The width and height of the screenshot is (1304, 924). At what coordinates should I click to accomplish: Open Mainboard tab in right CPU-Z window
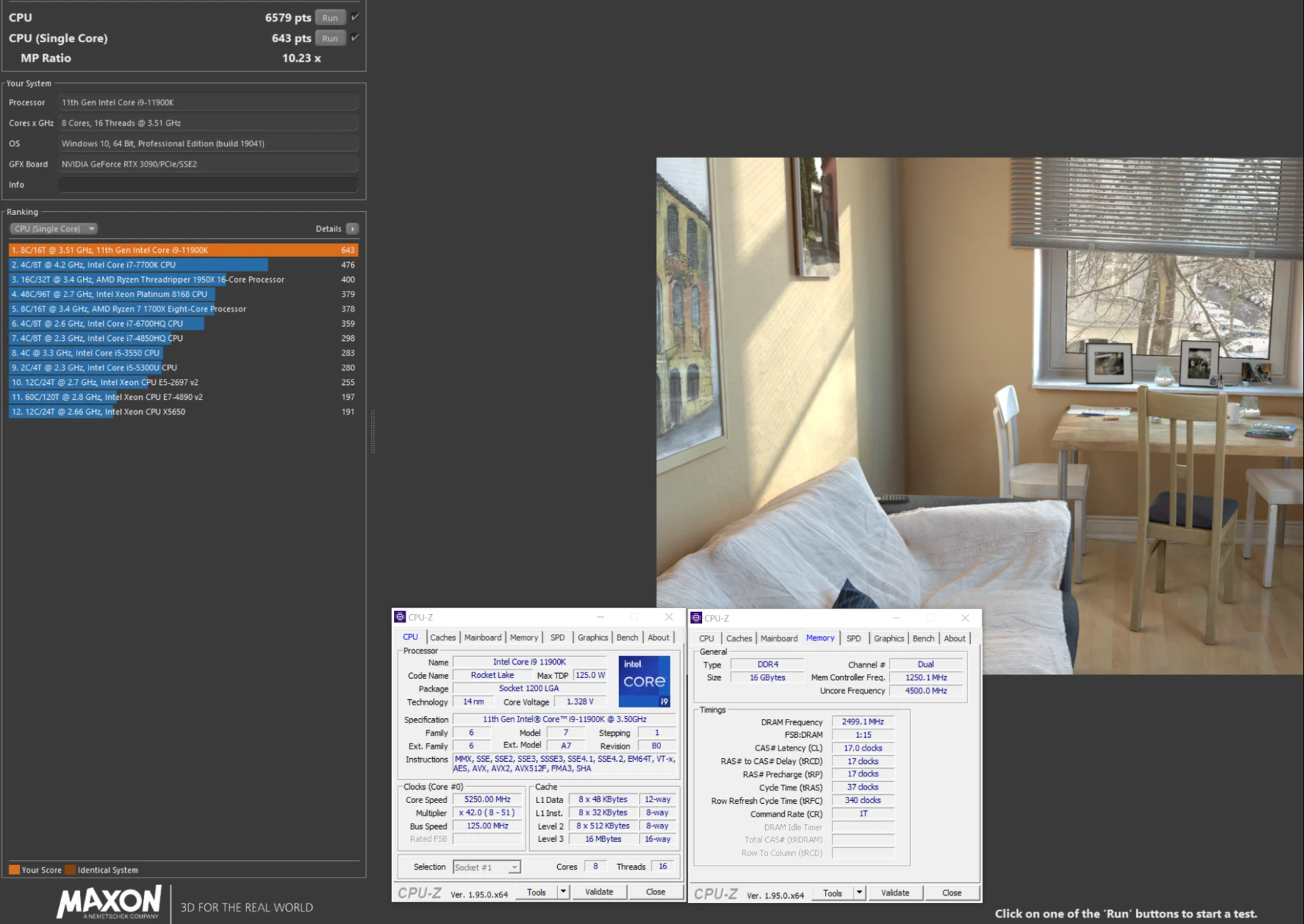click(779, 638)
